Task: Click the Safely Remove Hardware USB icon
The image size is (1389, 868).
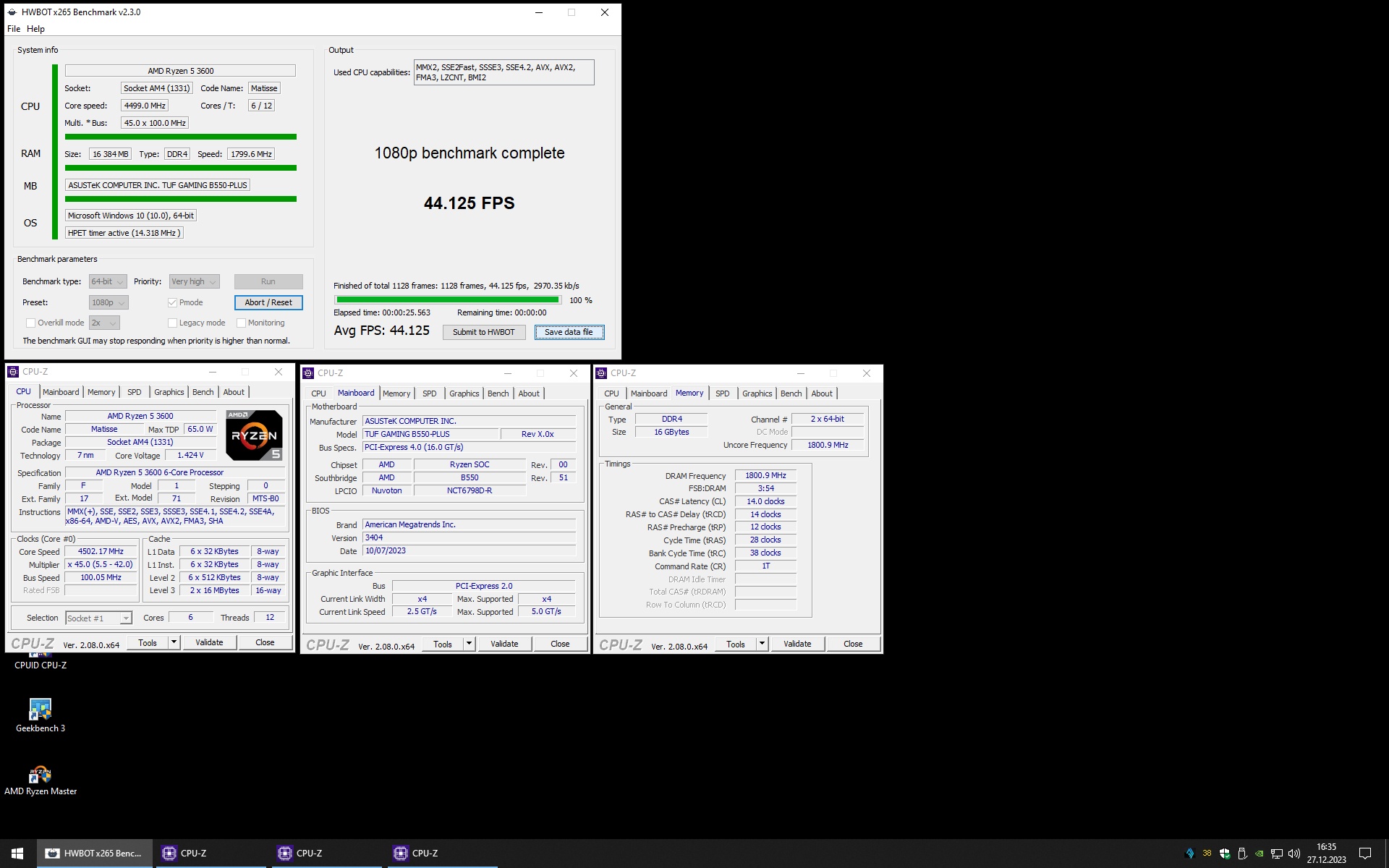Action: click(x=1242, y=854)
